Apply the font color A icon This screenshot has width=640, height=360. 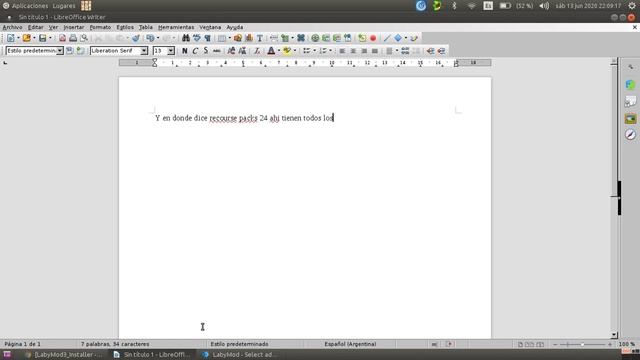[x=271, y=51]
